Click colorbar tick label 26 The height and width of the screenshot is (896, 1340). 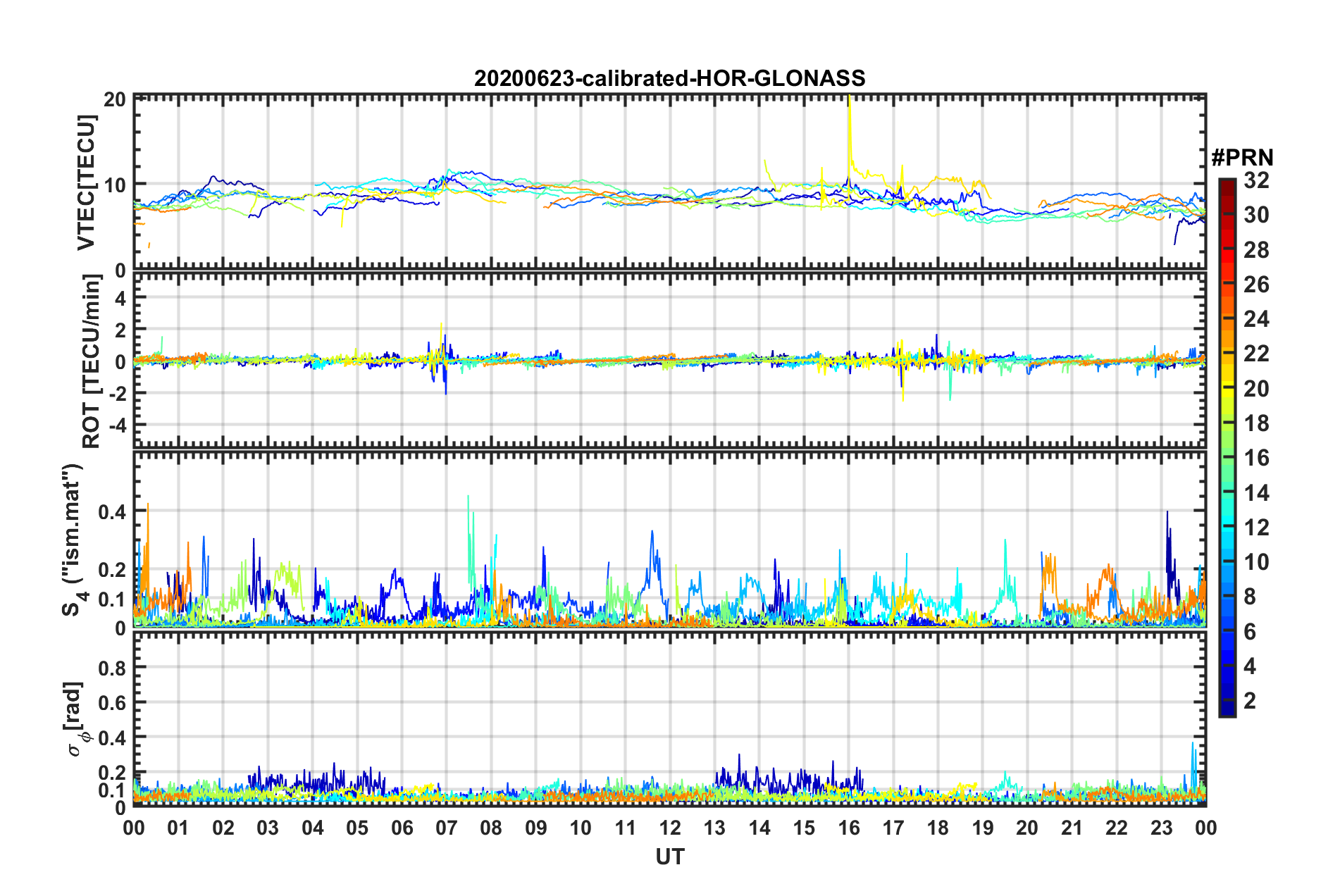click(x=1256, y=285)
